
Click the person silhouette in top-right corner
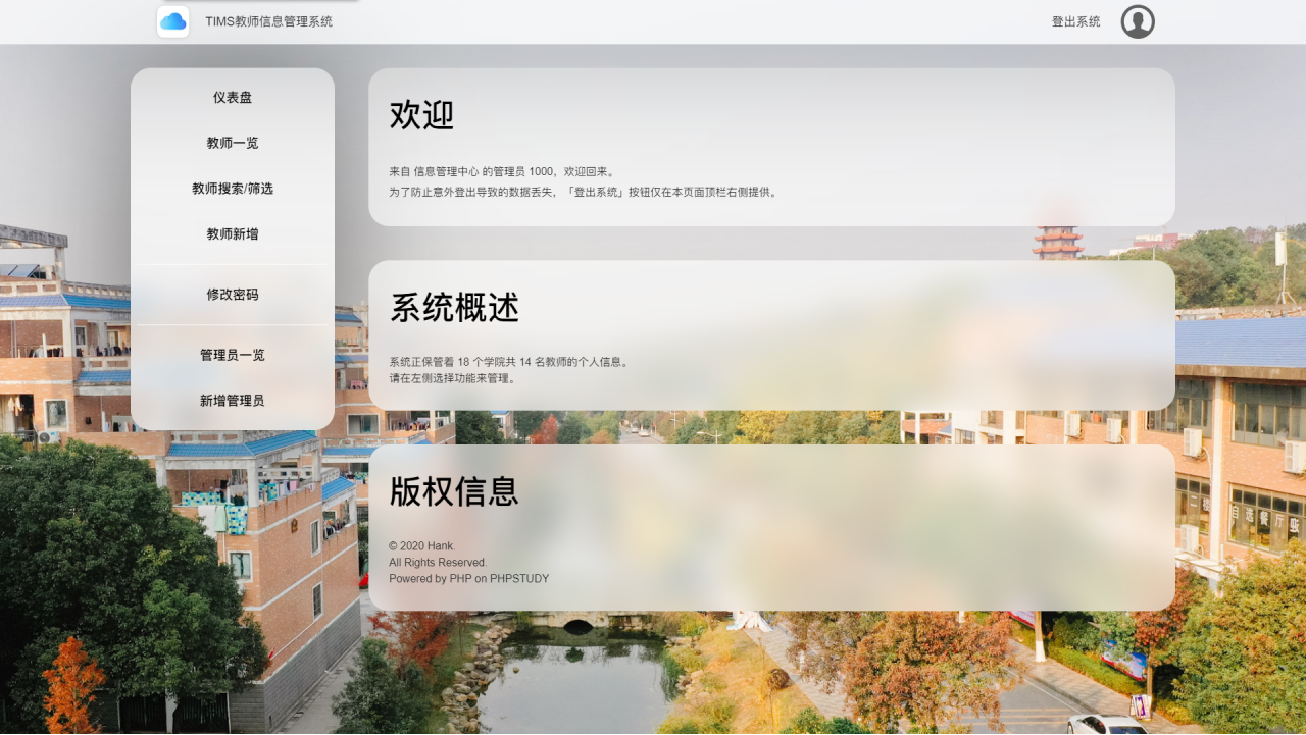click(1137, 21)
